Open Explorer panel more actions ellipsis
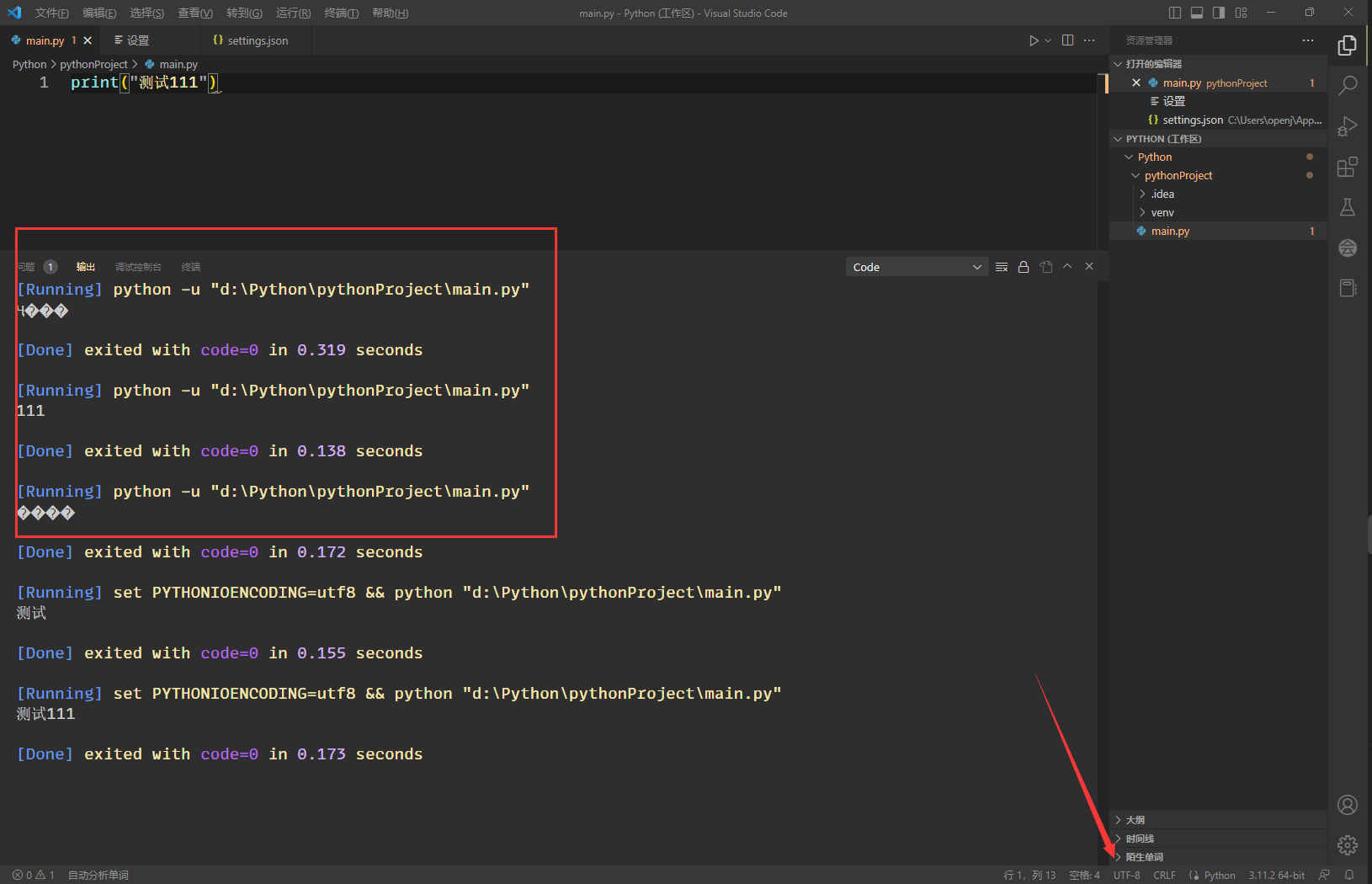This screenshot has height=884, width=1372. [x=1307, y=40]
